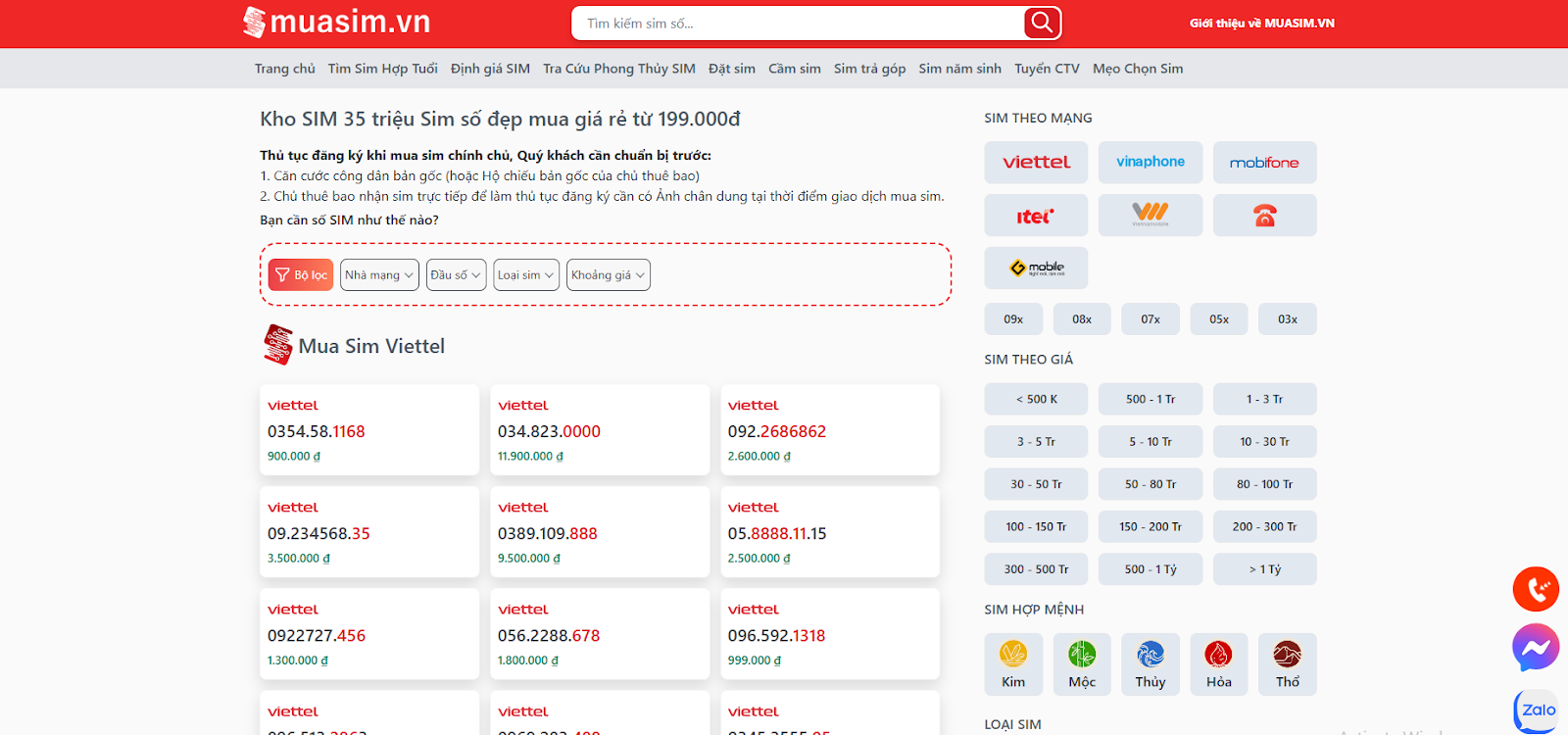Open SIM card 096.592.1318

pyautogui.click(x=830, y=634)
